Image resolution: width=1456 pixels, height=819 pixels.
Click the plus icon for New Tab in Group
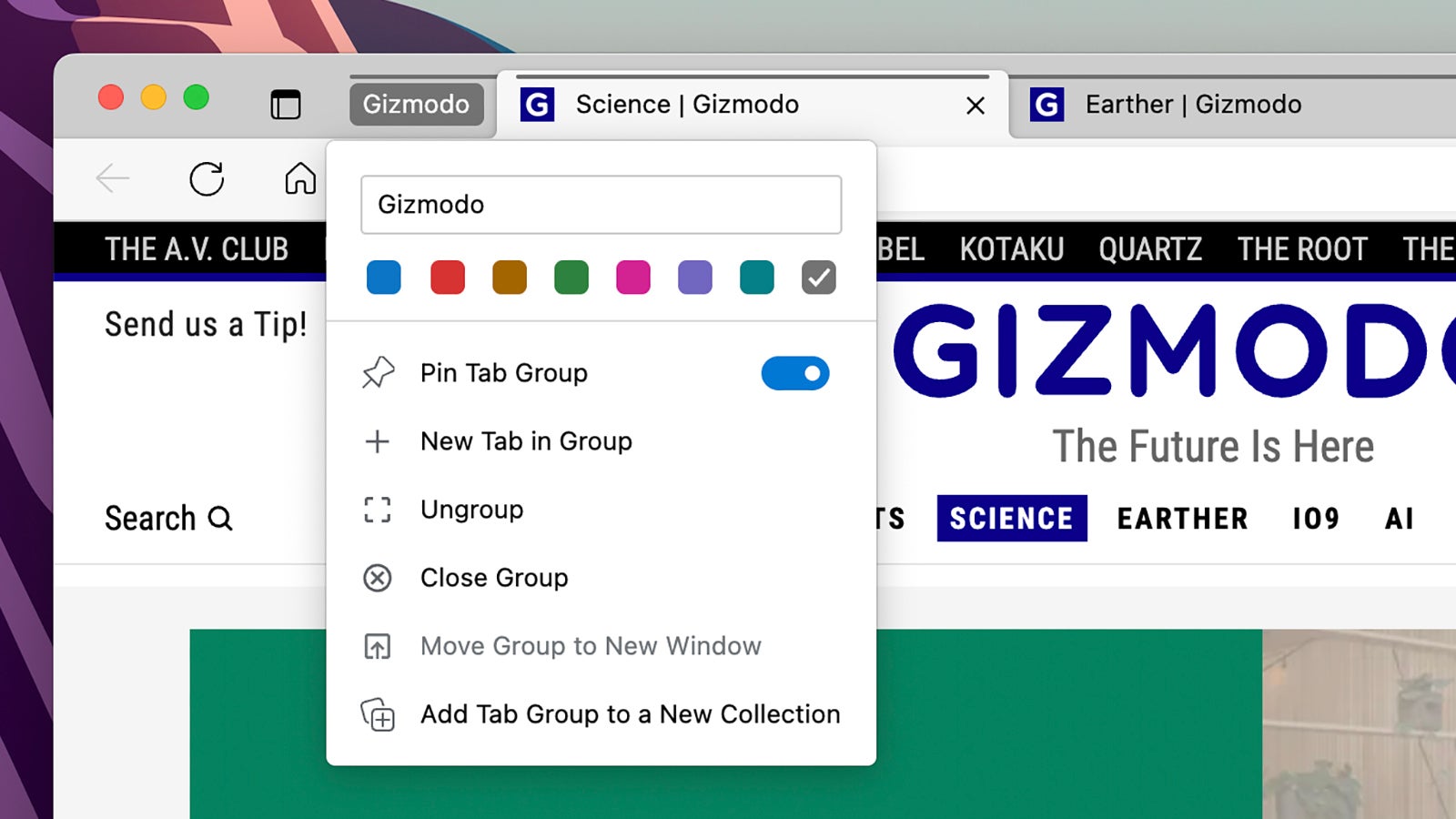click(x=377, y=441)
